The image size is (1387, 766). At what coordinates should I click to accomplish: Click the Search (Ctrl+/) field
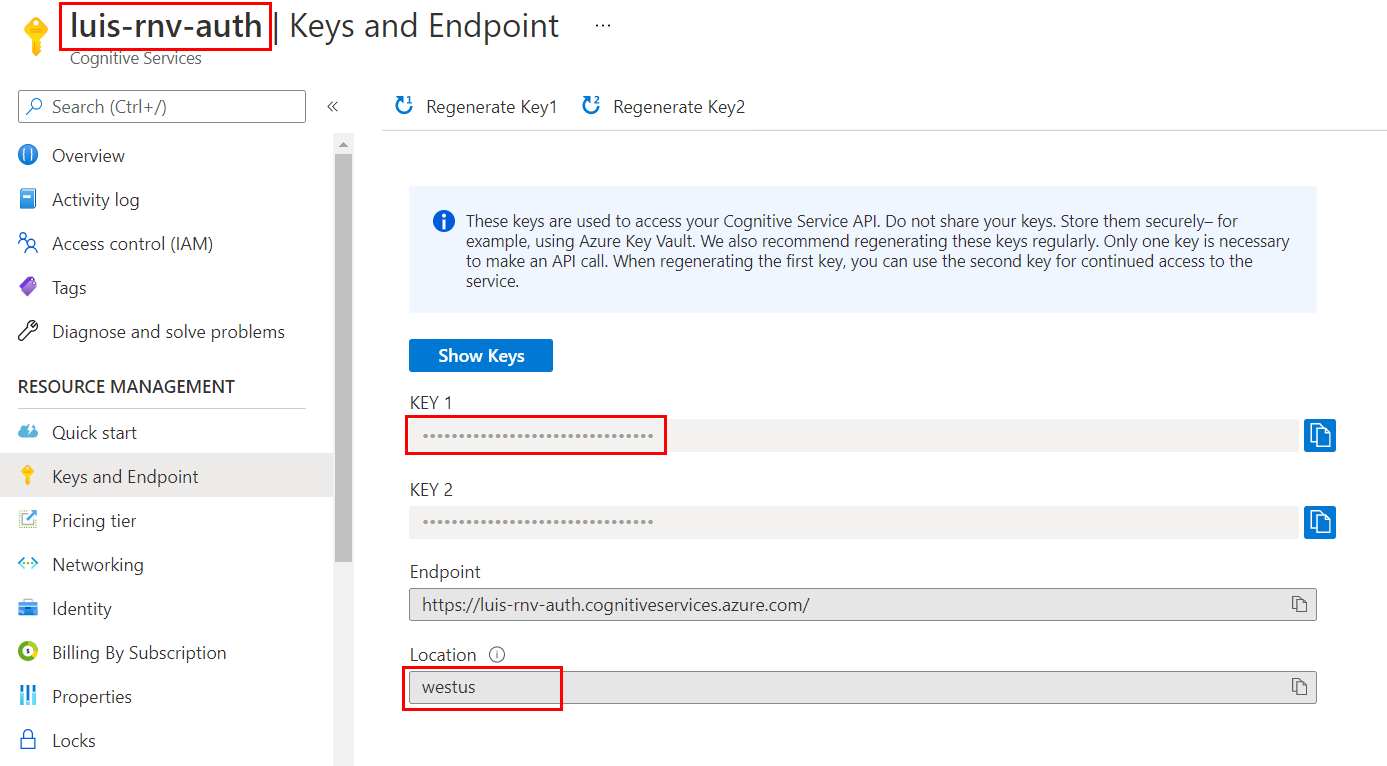162,106
